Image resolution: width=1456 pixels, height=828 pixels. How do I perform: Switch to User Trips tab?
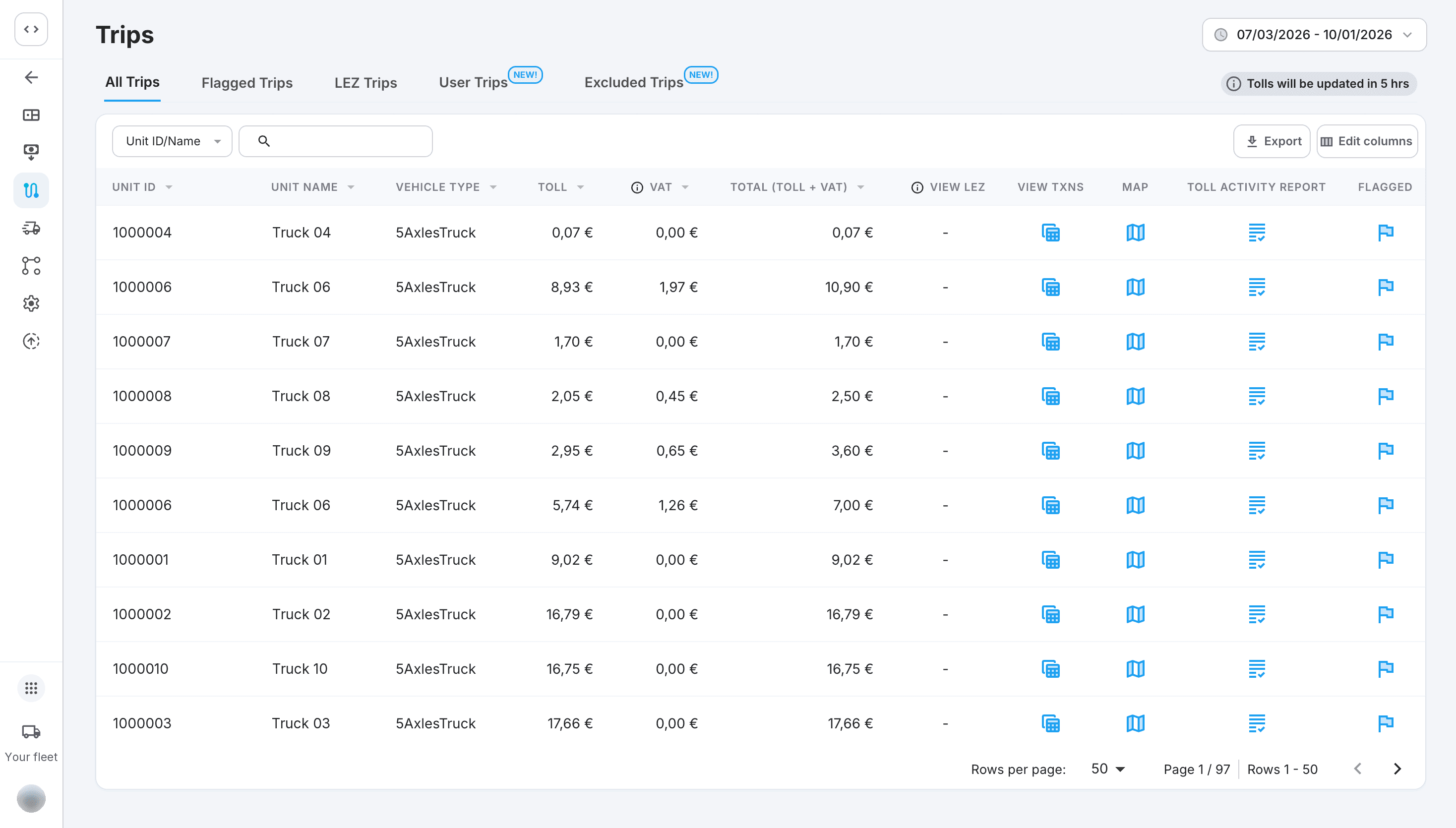coord(473,83)
